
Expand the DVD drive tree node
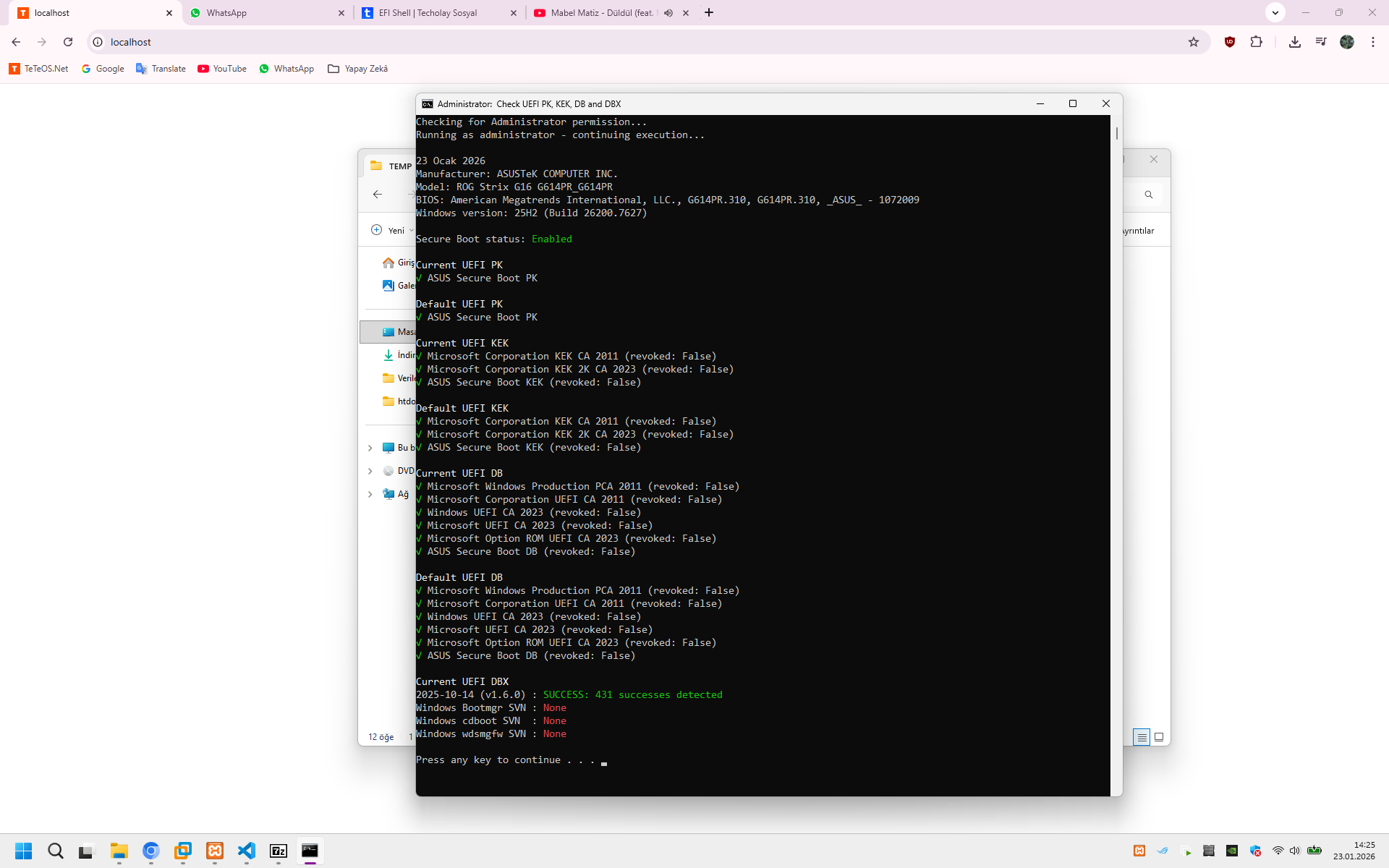(370, 471)
